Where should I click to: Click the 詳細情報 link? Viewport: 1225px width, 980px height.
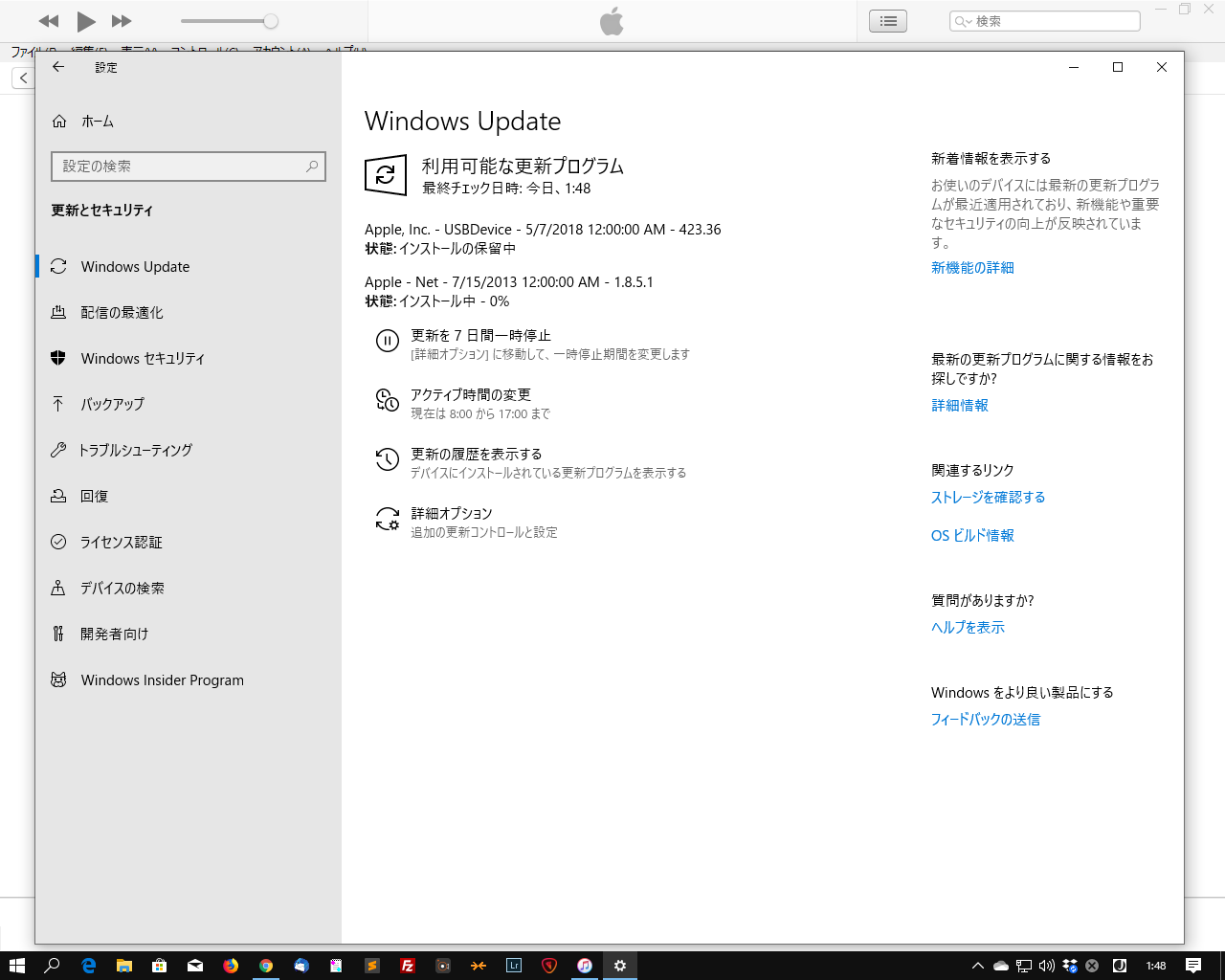960,406
